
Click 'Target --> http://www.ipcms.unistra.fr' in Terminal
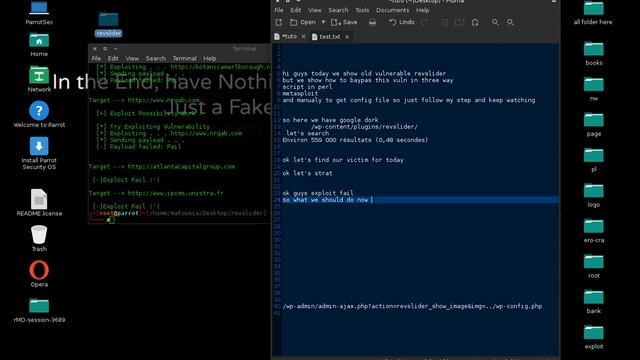point(156,193)
